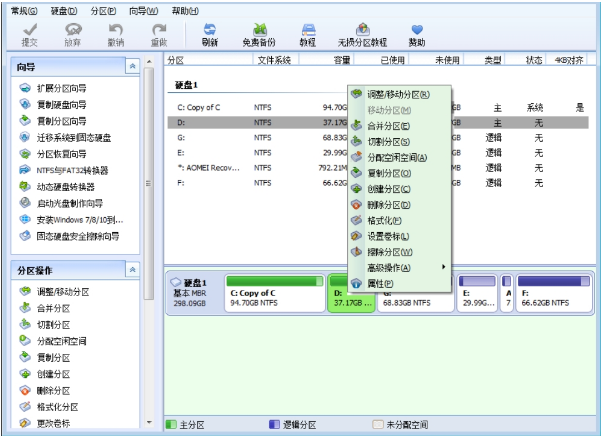This screenshot has width=603, height=436.
Task: Click the left panel scrollbar down arrow
Action: click(x=149, y=423)
